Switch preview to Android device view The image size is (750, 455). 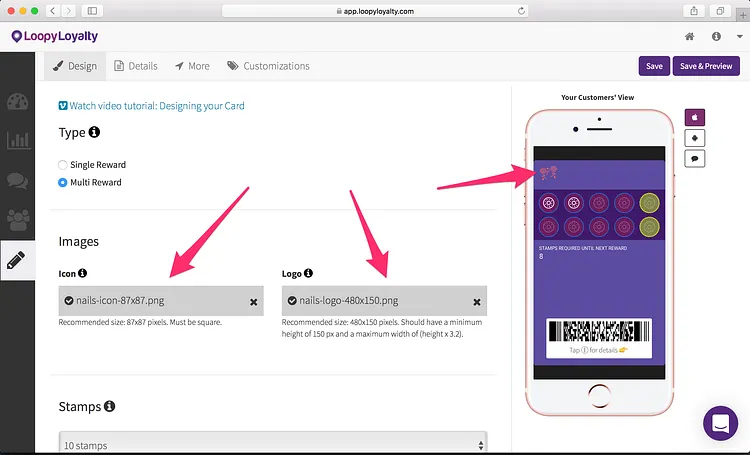pos(695,138)
